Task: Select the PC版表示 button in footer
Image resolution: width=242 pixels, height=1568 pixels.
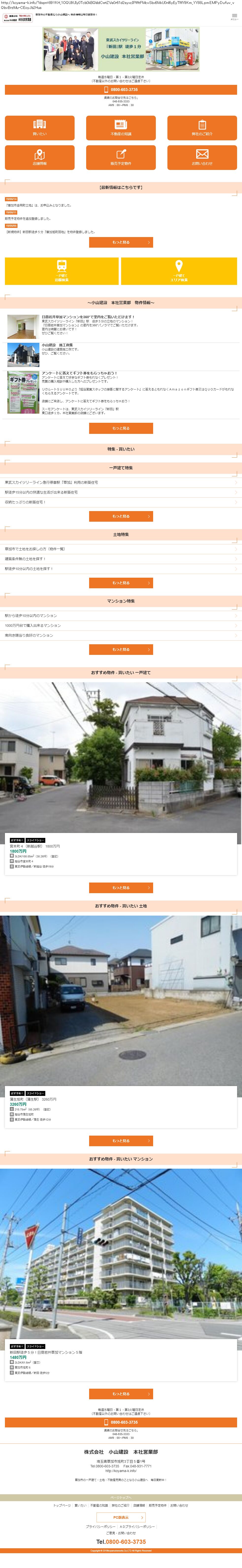Action: coord(121,1517)
